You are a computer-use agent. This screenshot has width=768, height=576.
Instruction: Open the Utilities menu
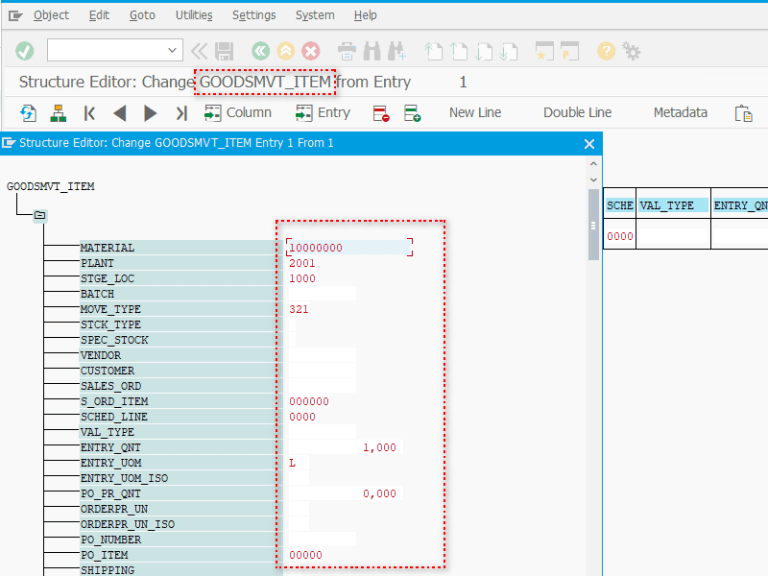194,15
